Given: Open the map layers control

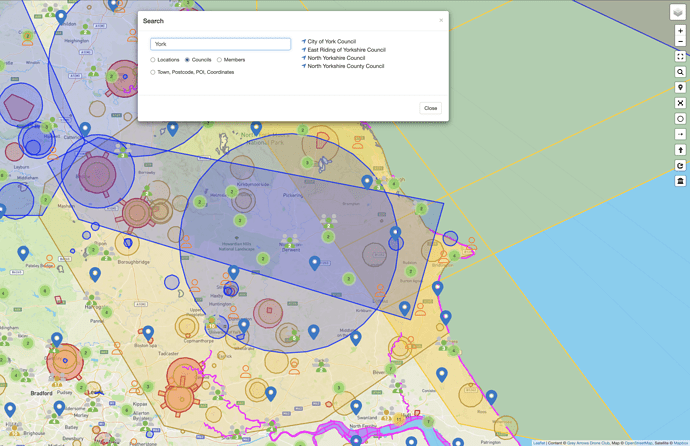Looking at the screenshot, I should point(679,12).
